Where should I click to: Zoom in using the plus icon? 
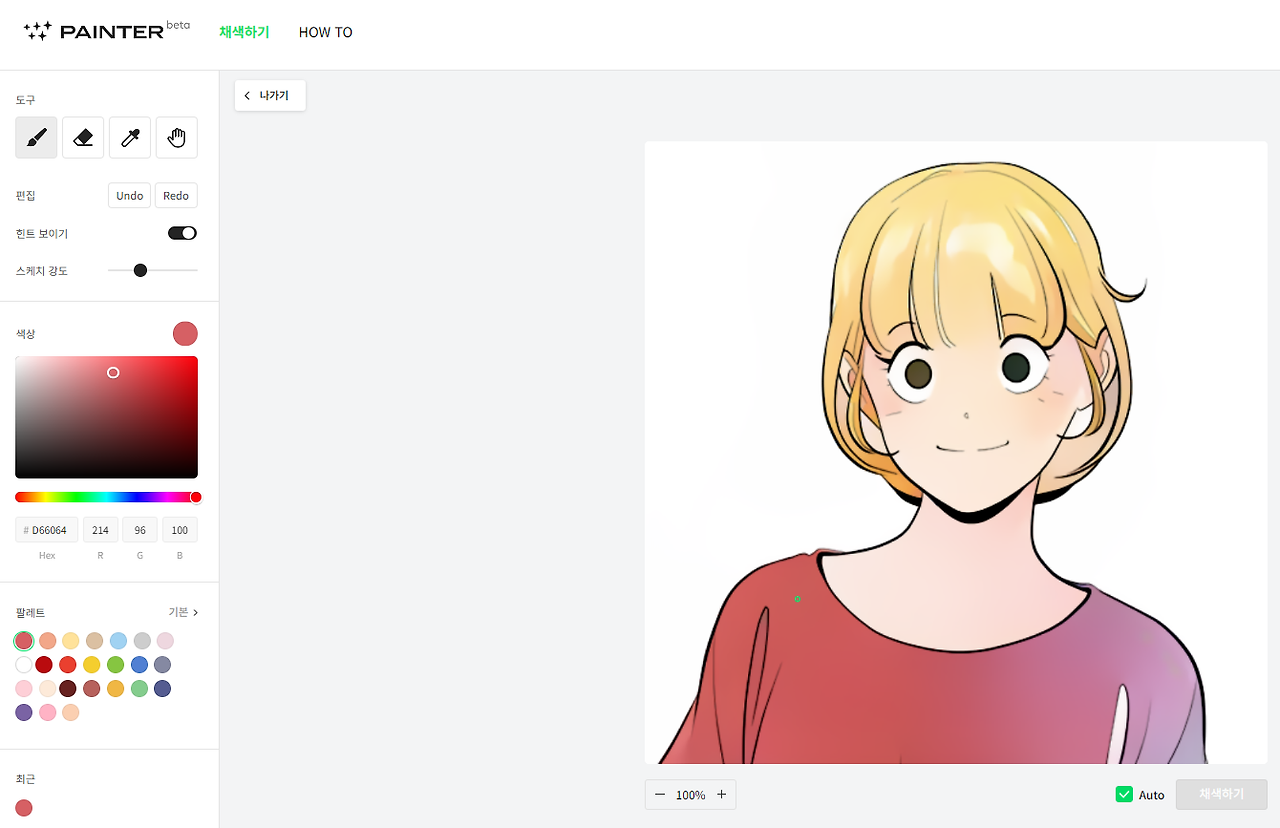point(722,794)
